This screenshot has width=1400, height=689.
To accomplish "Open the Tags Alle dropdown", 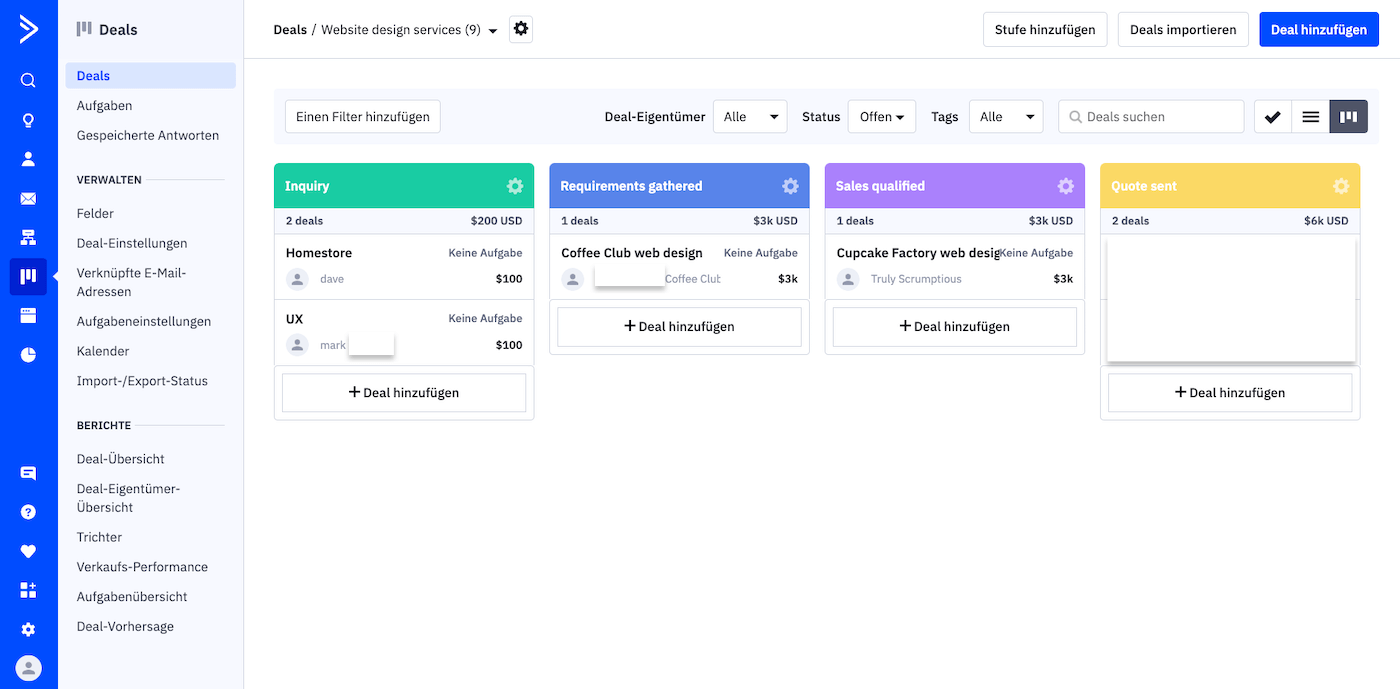I will [x=1006, y=117].
